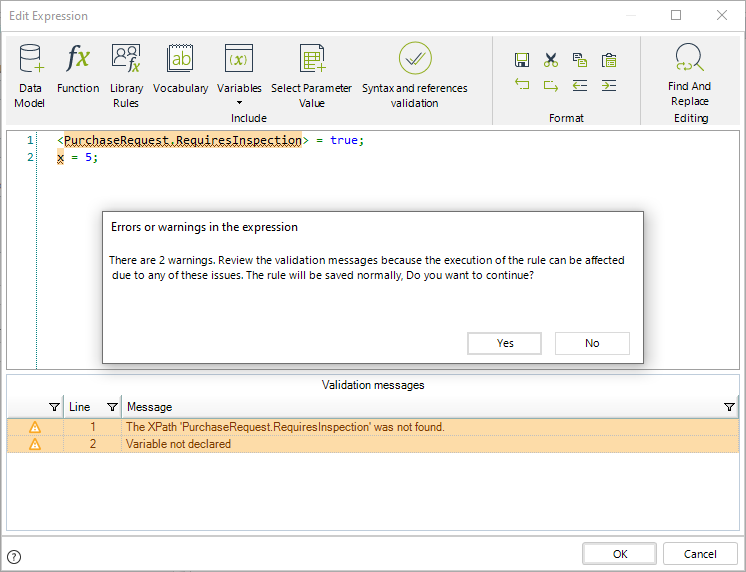Click the 'true' keyword on line 1
The height and width of the screenshot is (572, 746).
tap(344, 140)
